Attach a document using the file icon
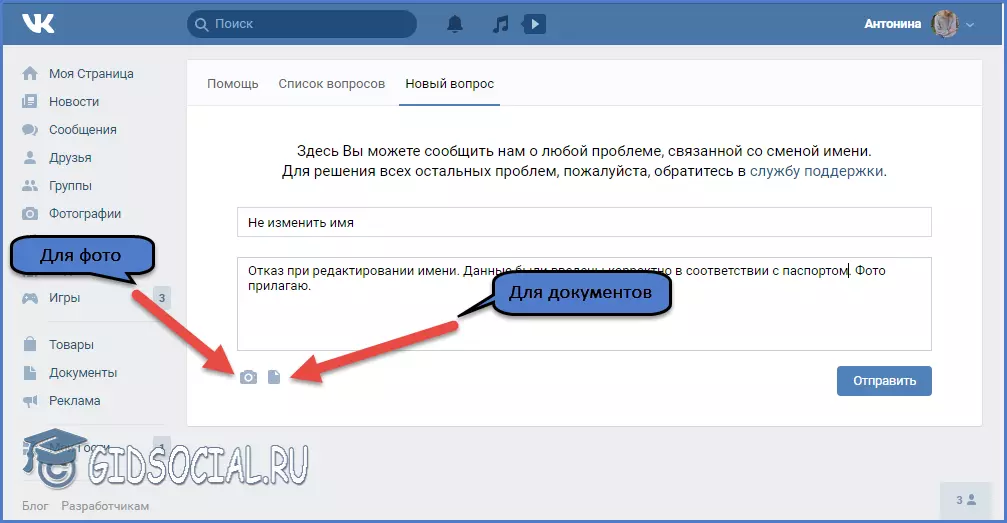This screenshot has width=1007, height=523. [274, 377]
